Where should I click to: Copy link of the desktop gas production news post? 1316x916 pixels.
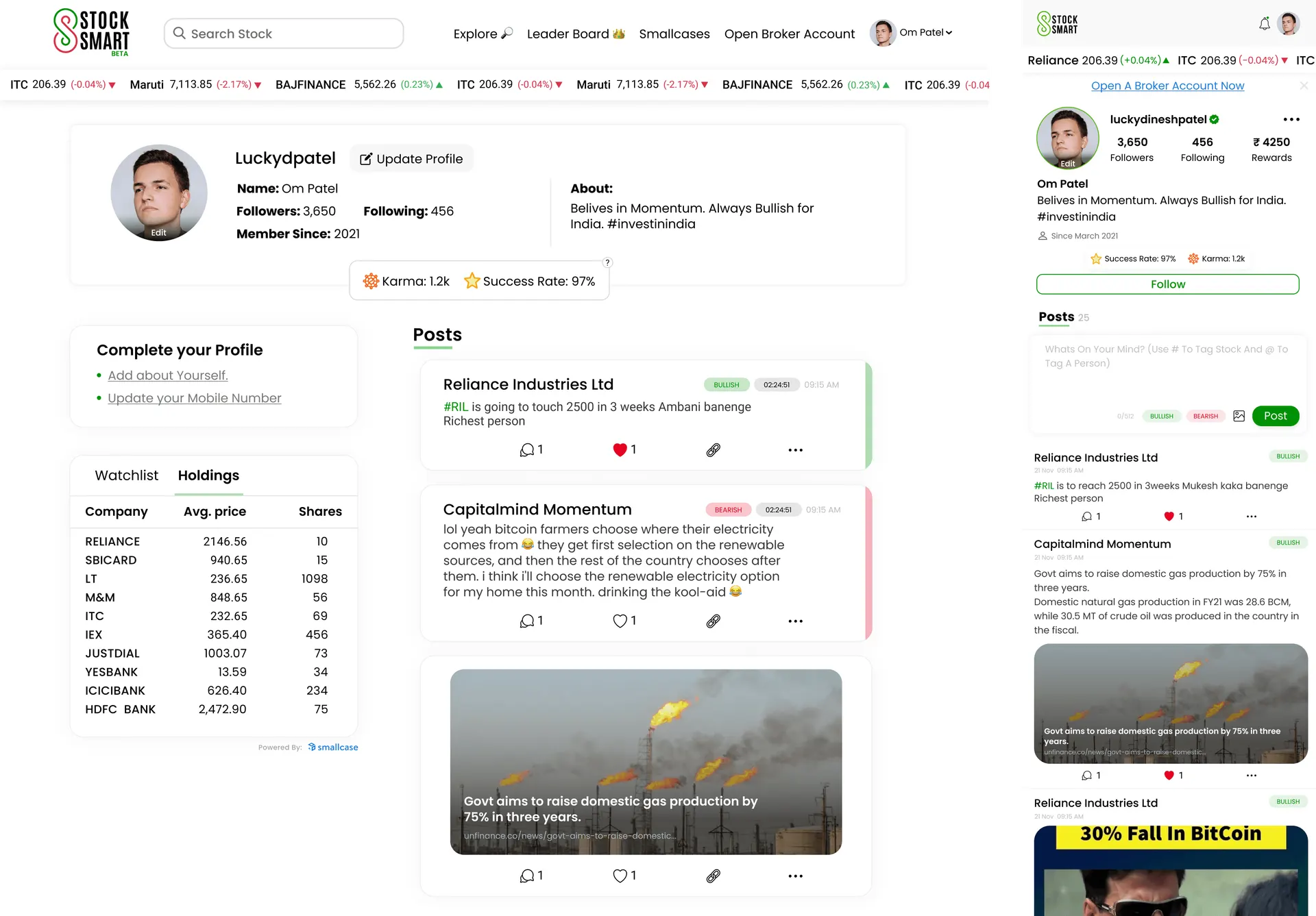pyautogui.click(x=714, y=876)
